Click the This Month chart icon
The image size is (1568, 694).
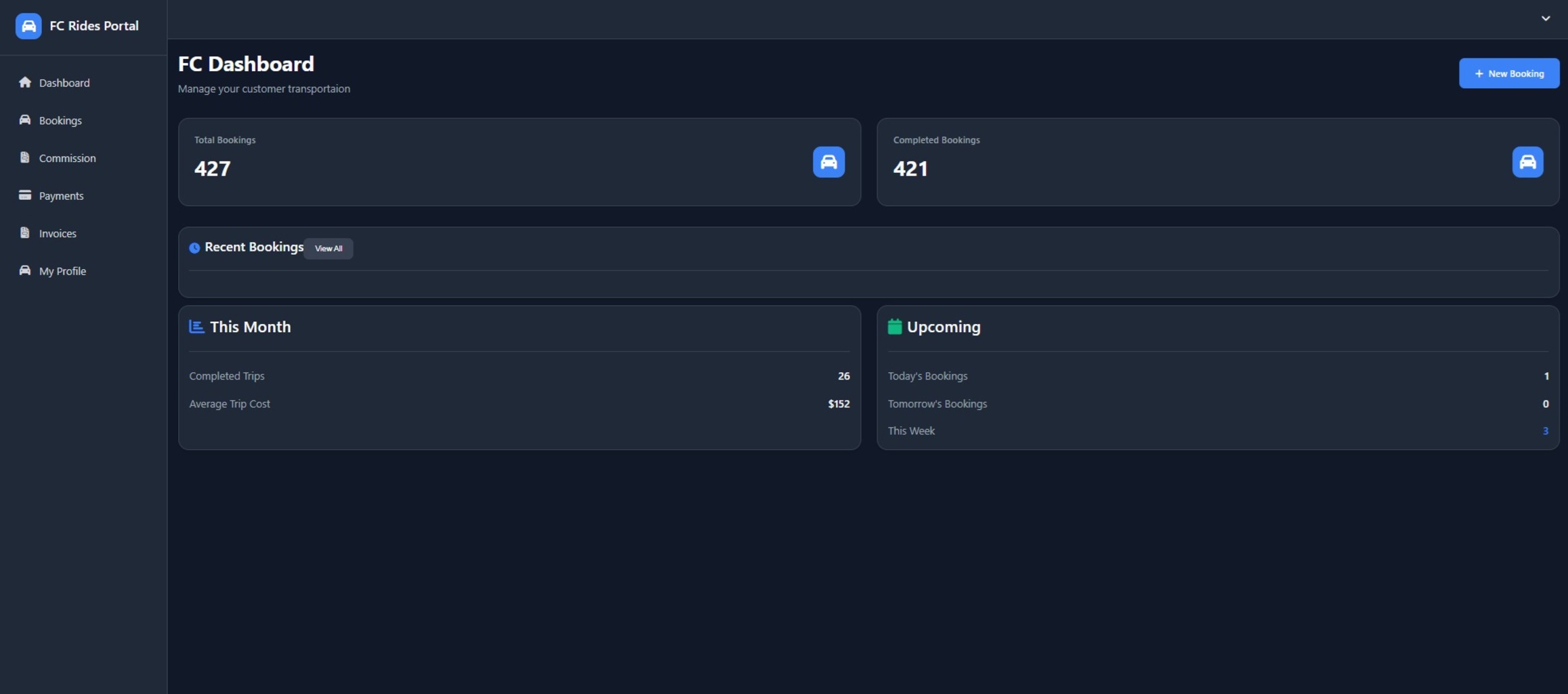(x=196, y=327)
